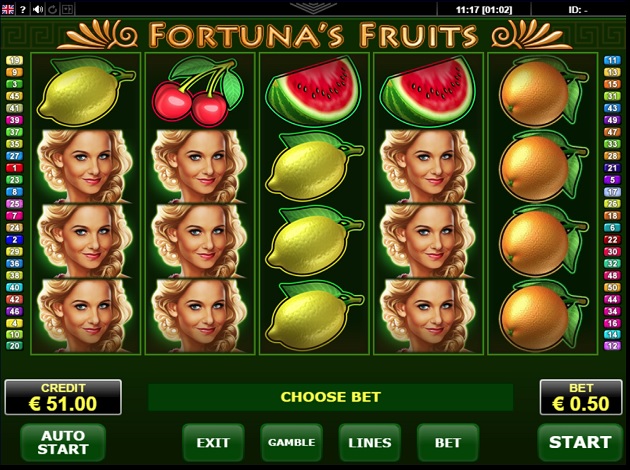Click the Gamble button
630x470 pixels.
coord(291,442)
